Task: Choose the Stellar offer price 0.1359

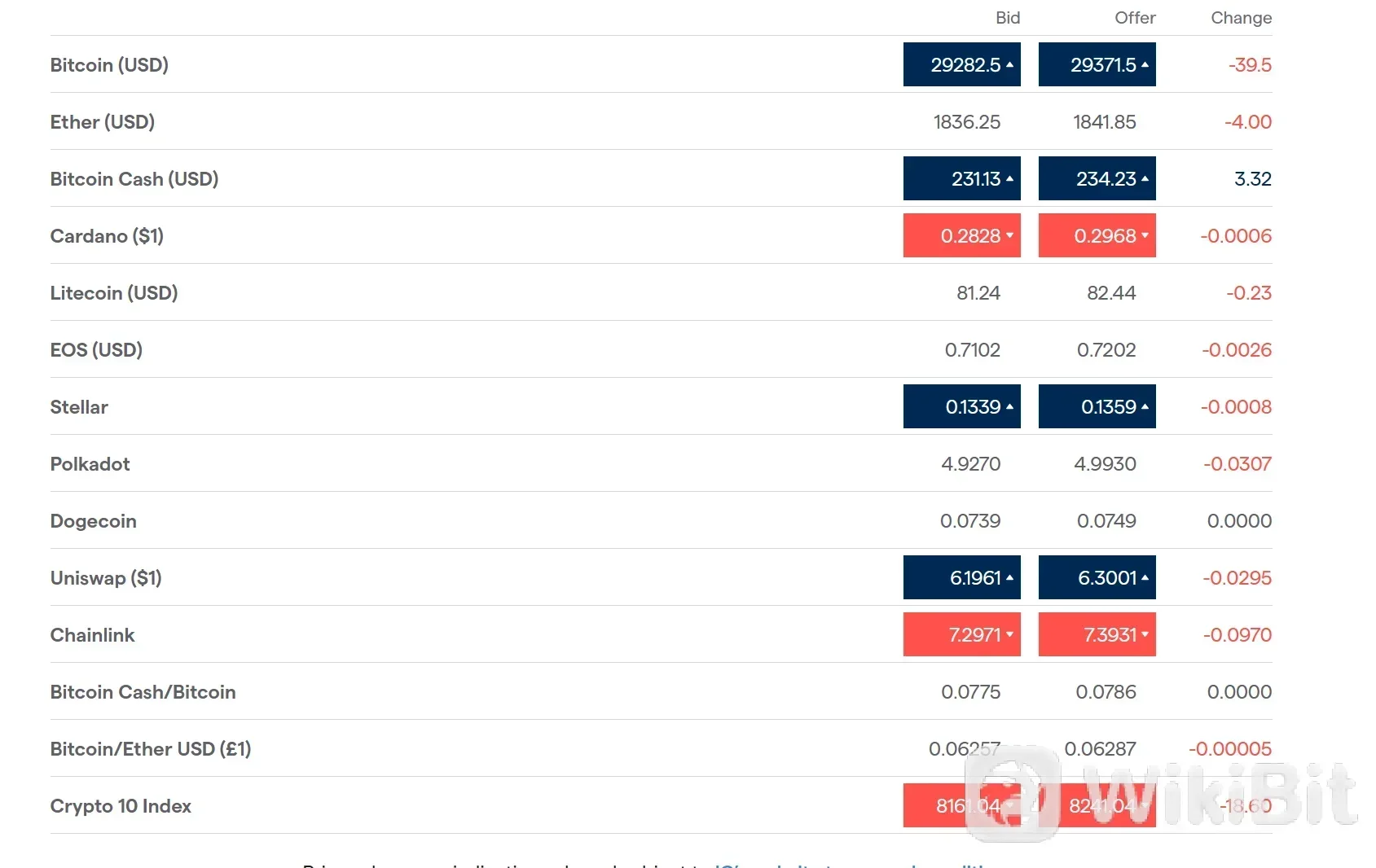Action: pyautogui.click(x=1097, y=406)
